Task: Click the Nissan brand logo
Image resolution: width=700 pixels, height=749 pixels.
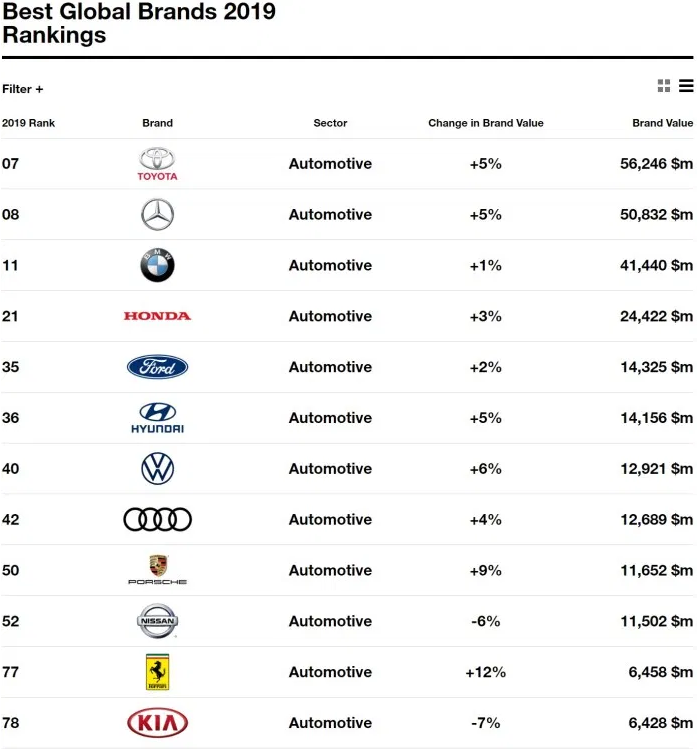Action: tap(157, 621)
